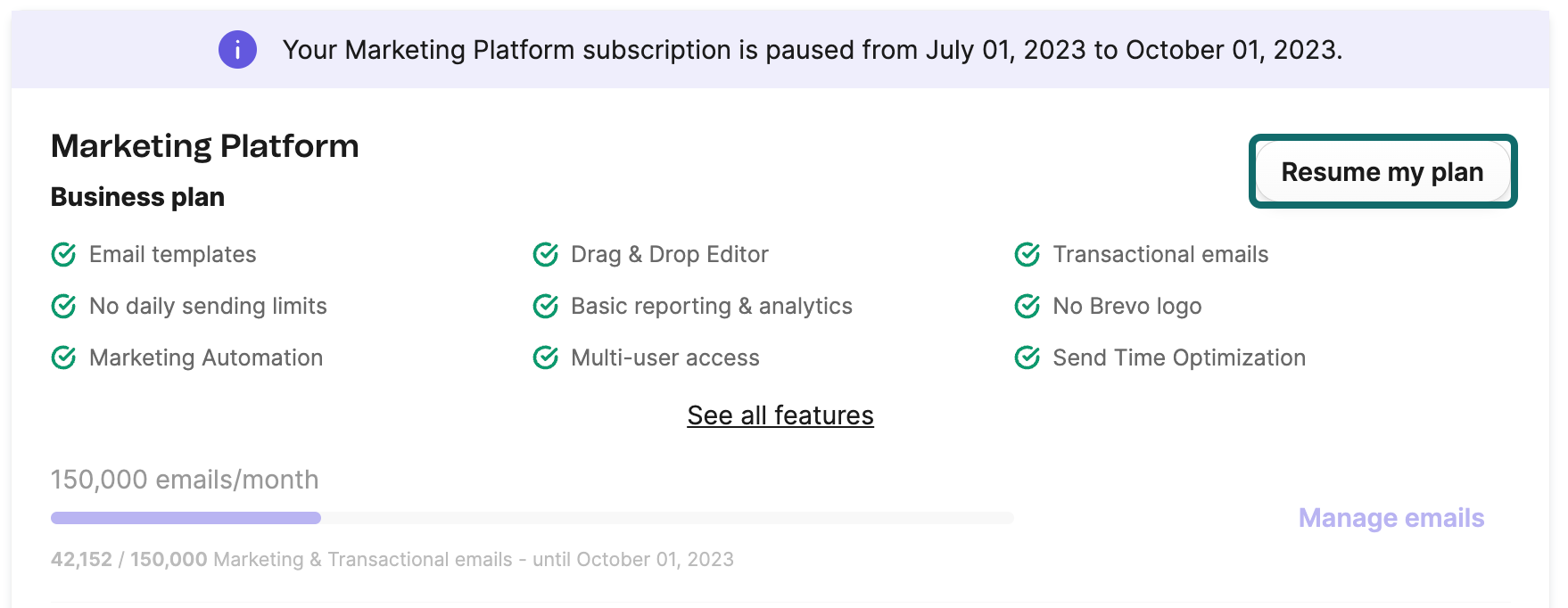Click checkmark icon beside Marketing Automation
The width and height of the screenshot is (1568, 608).
click(63, 358)
